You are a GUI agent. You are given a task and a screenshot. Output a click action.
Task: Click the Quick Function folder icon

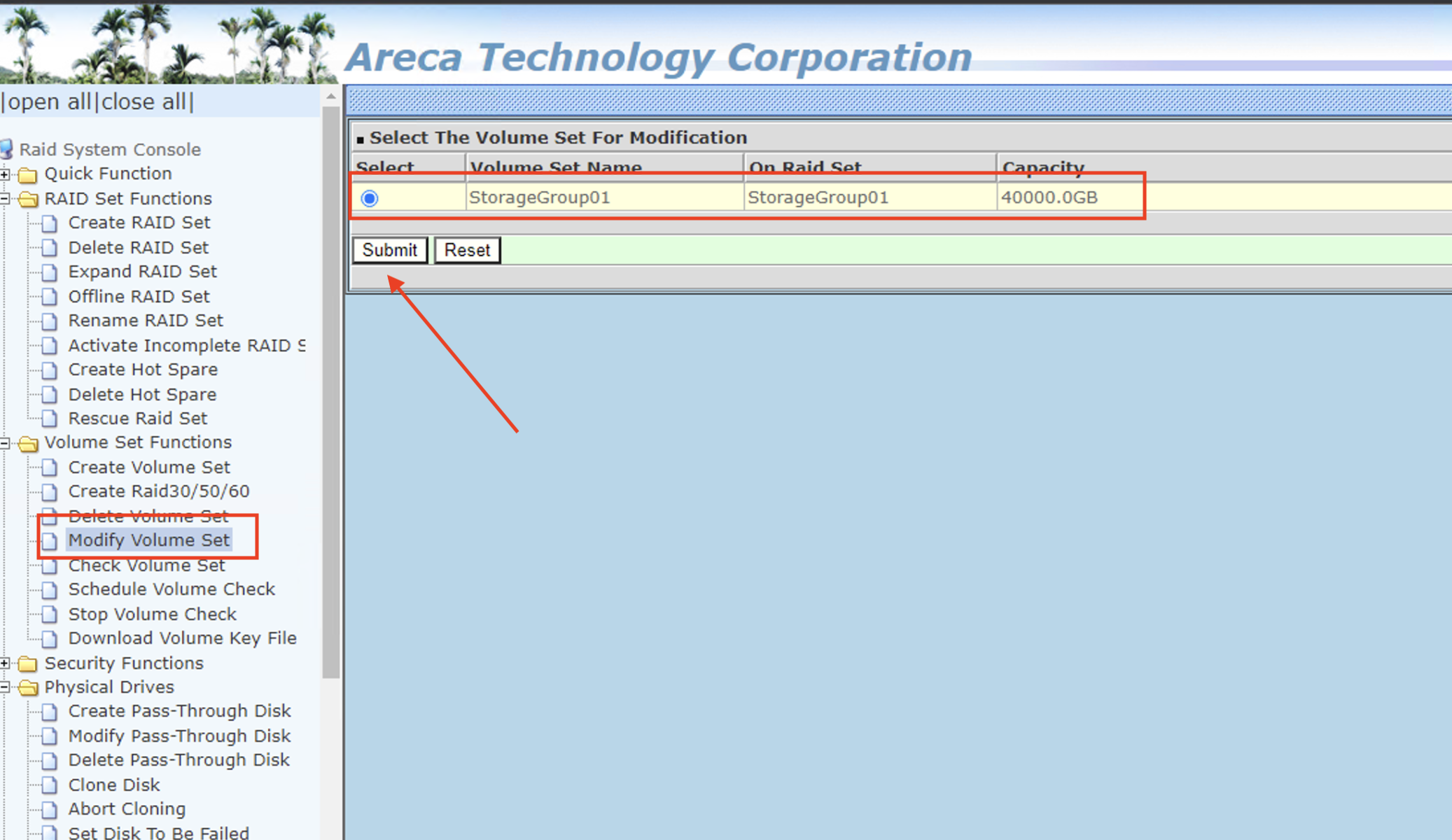click(x=27, y=174)
